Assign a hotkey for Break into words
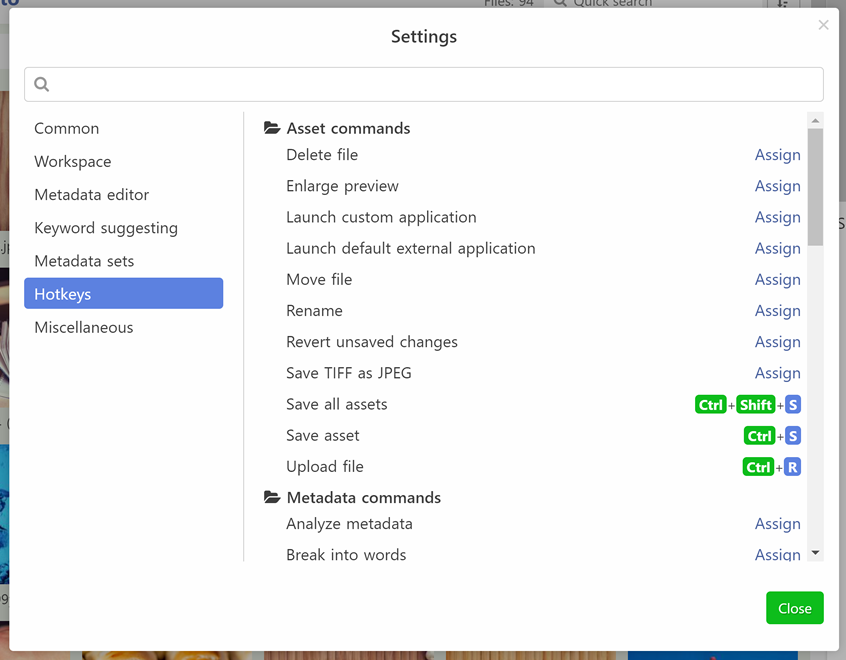The width and height of the screenshot is (846, 660). [x=777, y=555]
